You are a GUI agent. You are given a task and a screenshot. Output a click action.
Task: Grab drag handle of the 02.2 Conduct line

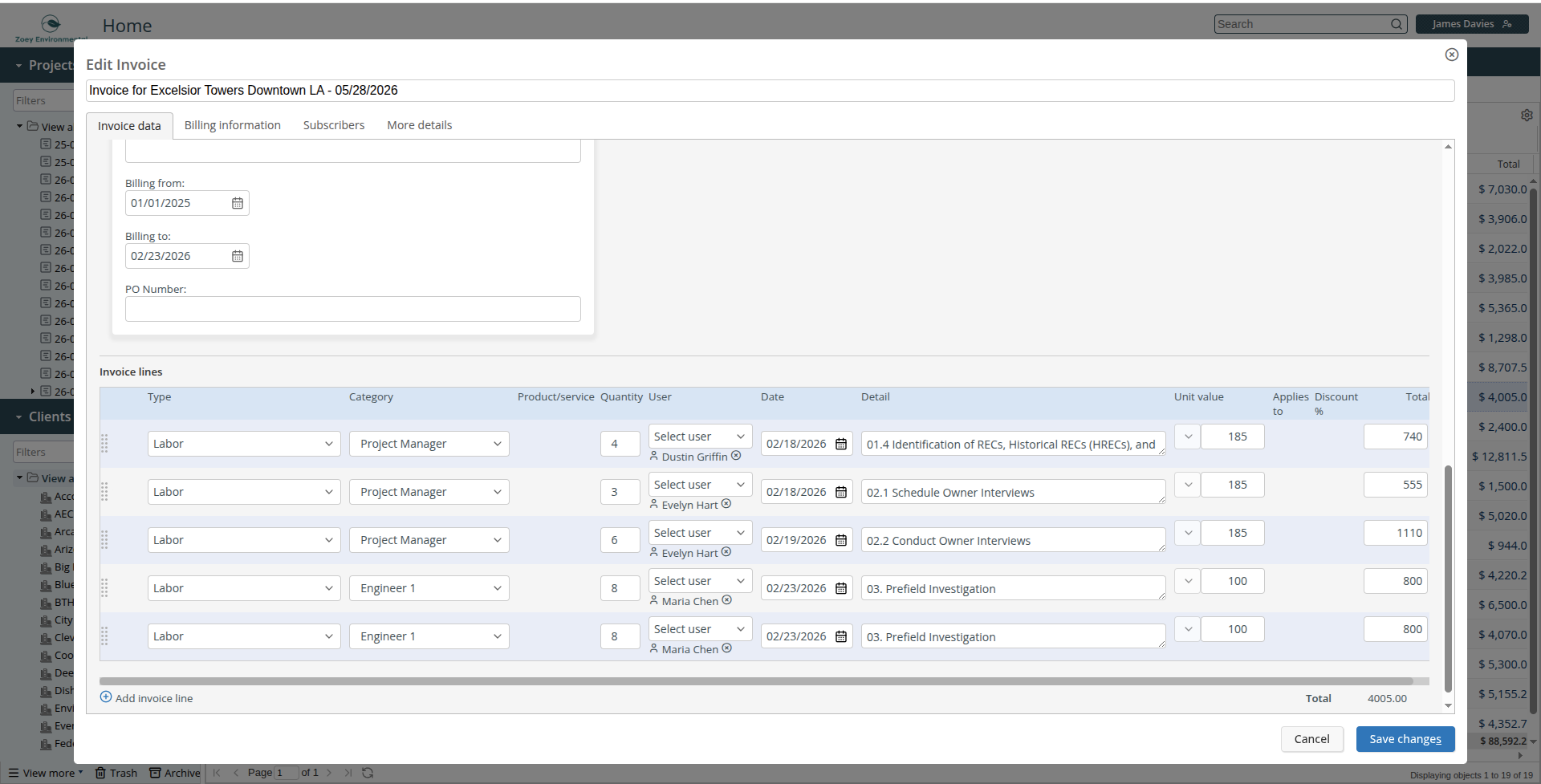click(x=104, y=540)
